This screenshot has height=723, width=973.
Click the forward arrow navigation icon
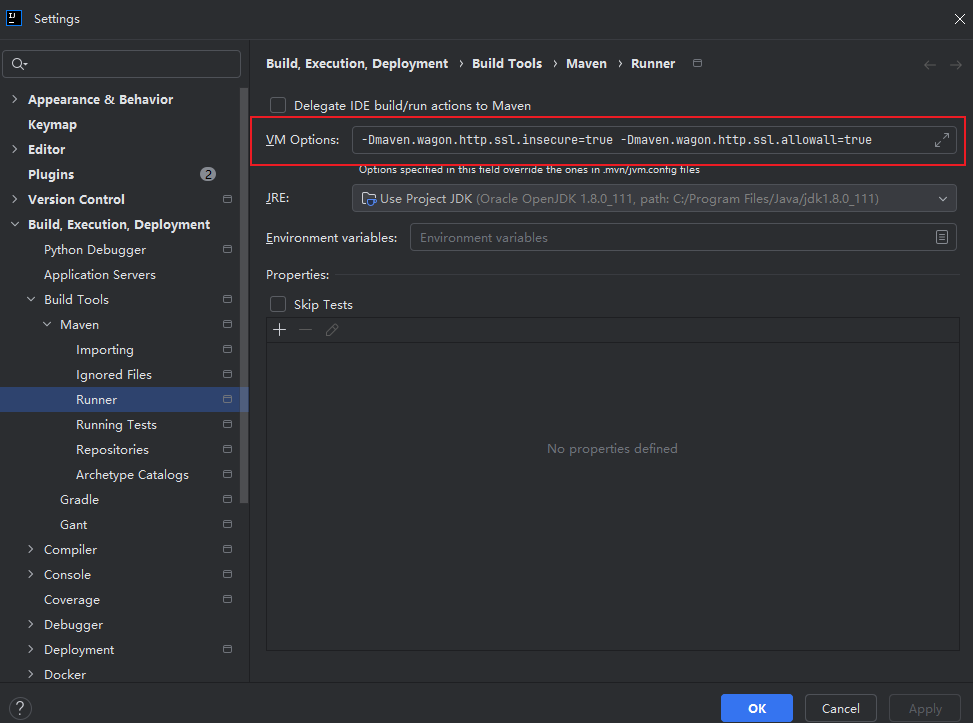click(x=956, y=65)
